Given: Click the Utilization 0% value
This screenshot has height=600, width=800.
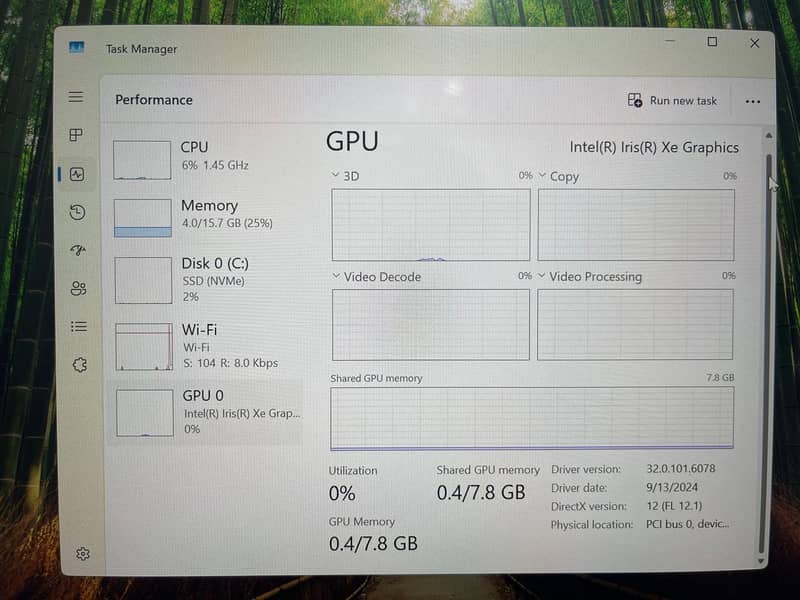Looking at the screenshot, I should click(x=342, y=493).
